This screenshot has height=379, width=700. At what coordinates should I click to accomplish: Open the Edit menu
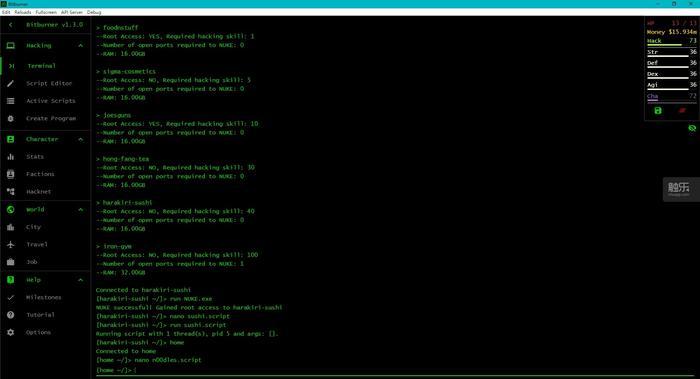[x=6, y=12]
